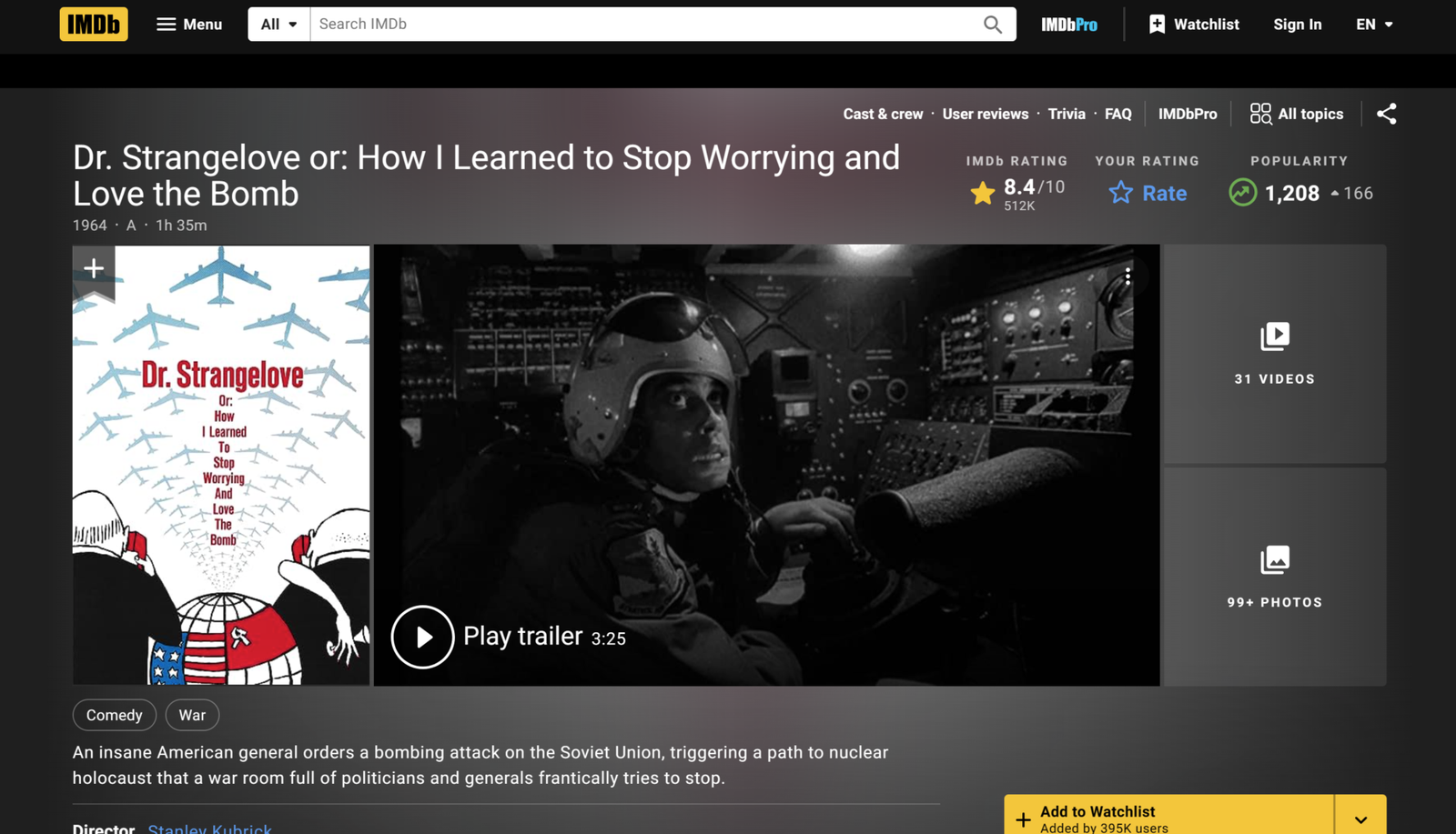Screen dimensions: 1456x834
Task: Click the Sign In link
Action: pos(1297,25)
